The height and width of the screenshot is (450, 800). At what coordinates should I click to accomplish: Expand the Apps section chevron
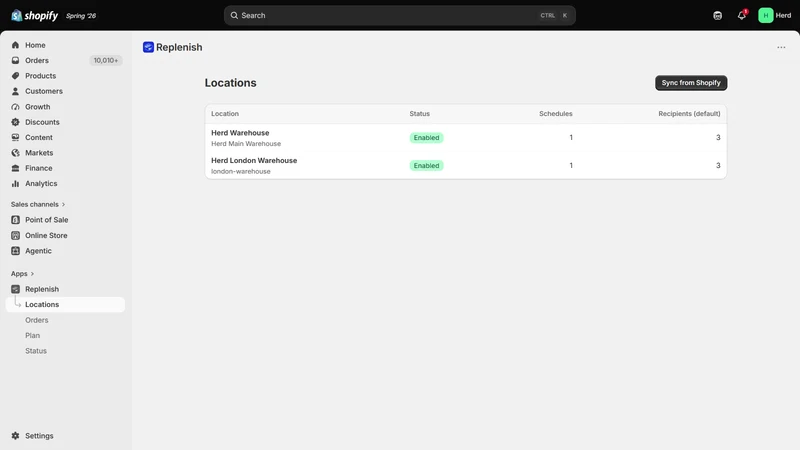[32, 274]
